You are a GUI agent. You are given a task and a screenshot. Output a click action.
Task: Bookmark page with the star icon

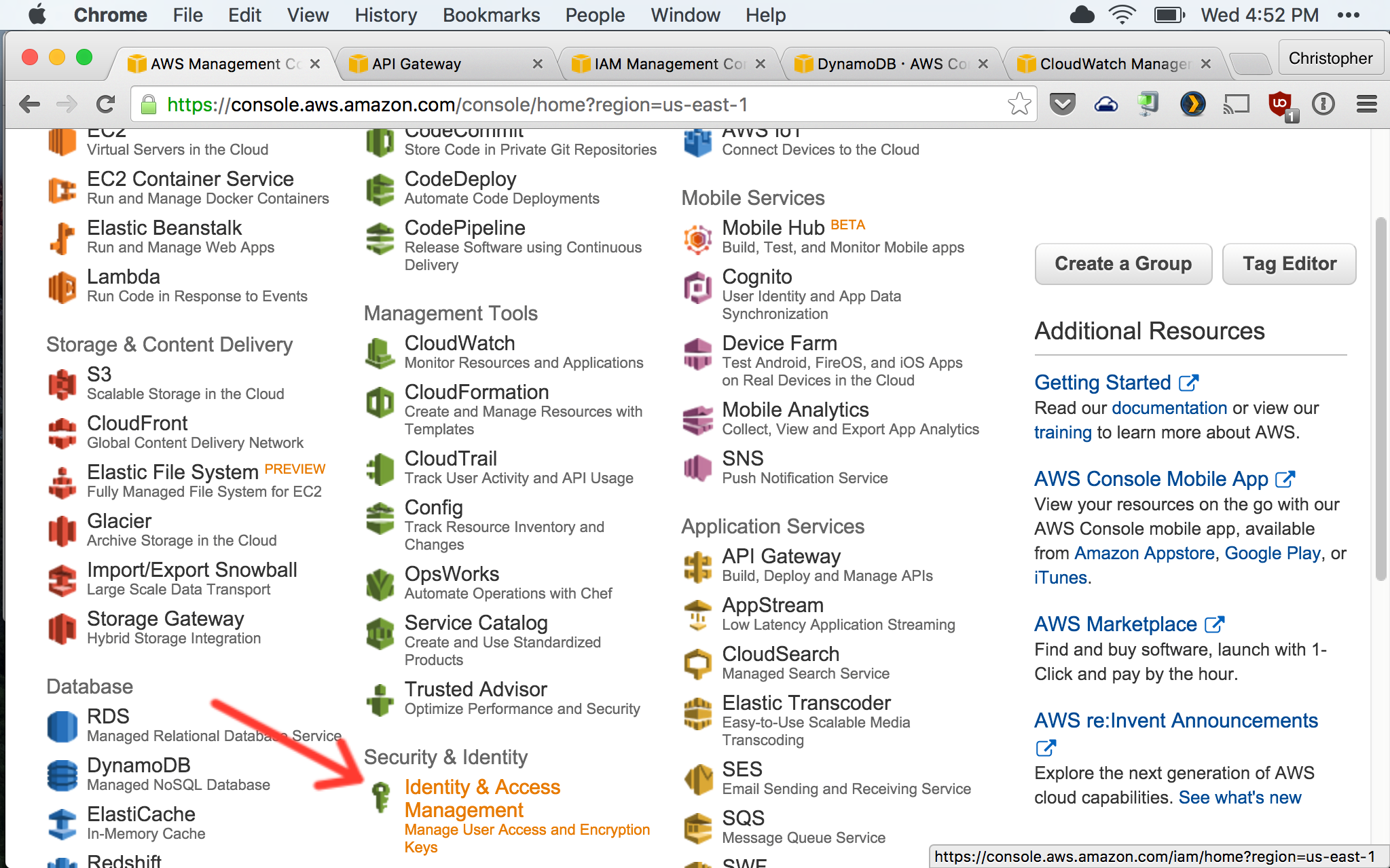[x=1019, y=105]
